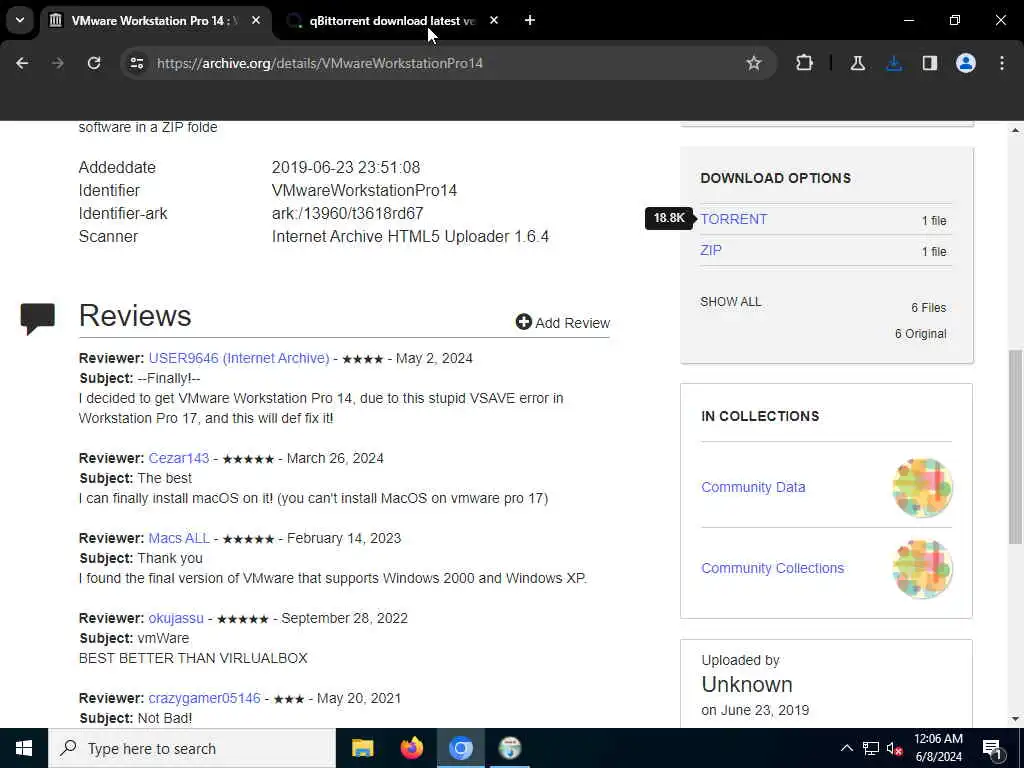Close the qBittorrent tab
1024x768 pixels.
click(x=494, y=20)
